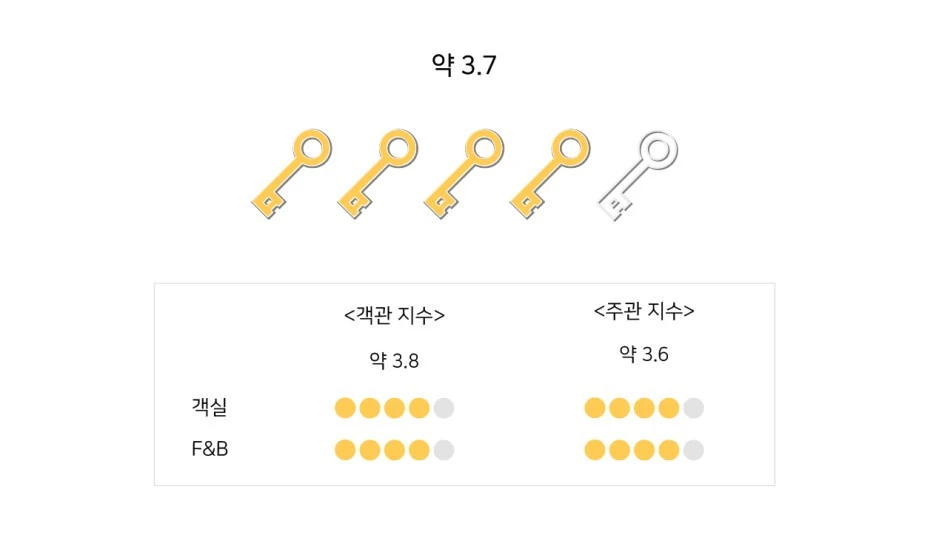936x549 pixels.
Task: Click the third yellow key icon
Action: 464,174
